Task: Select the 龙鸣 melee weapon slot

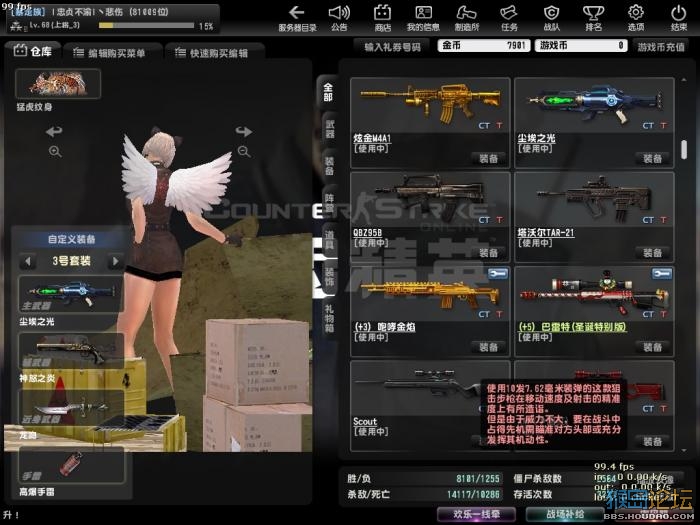Action: (x=71, y=407)
